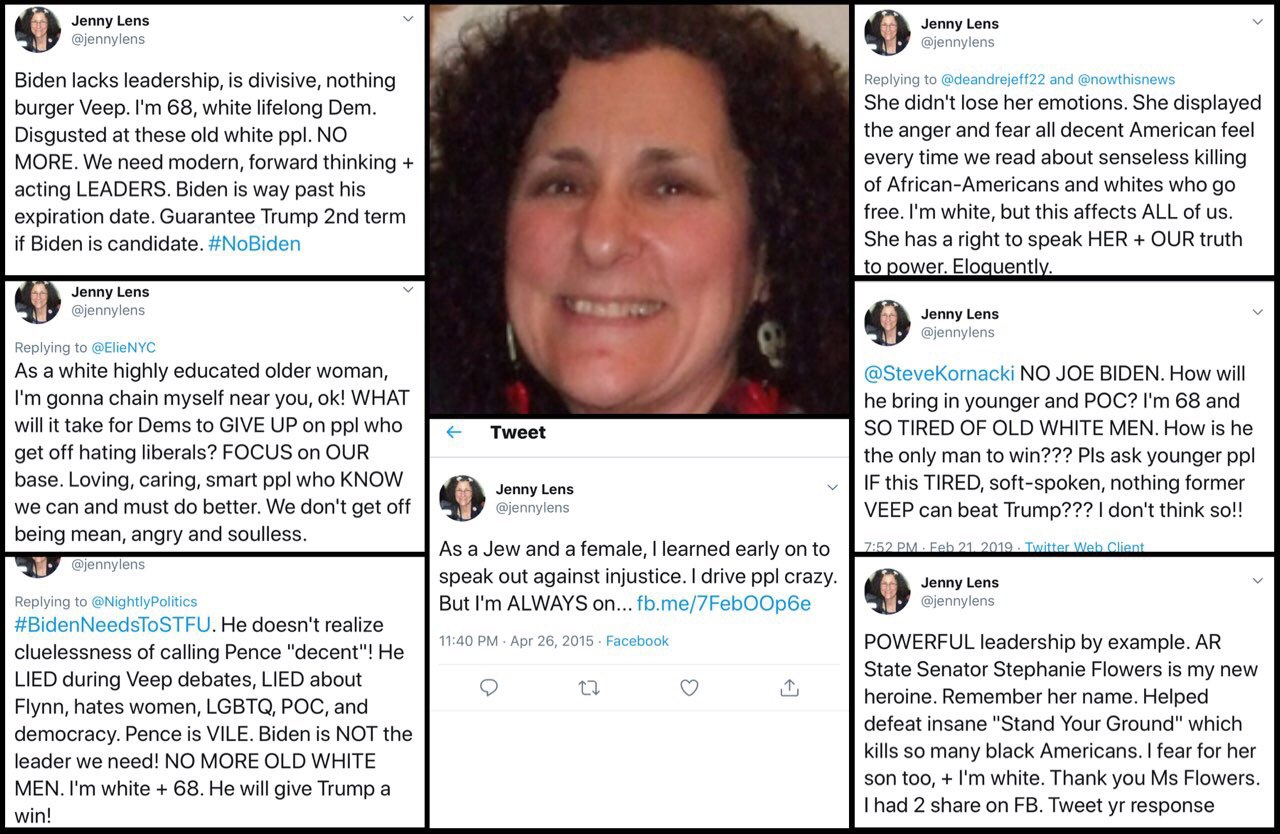Screen dimensions: 1280x834
Task: Click the #BidenNeedsToSTFU hashtag
Action: point(114,625)
